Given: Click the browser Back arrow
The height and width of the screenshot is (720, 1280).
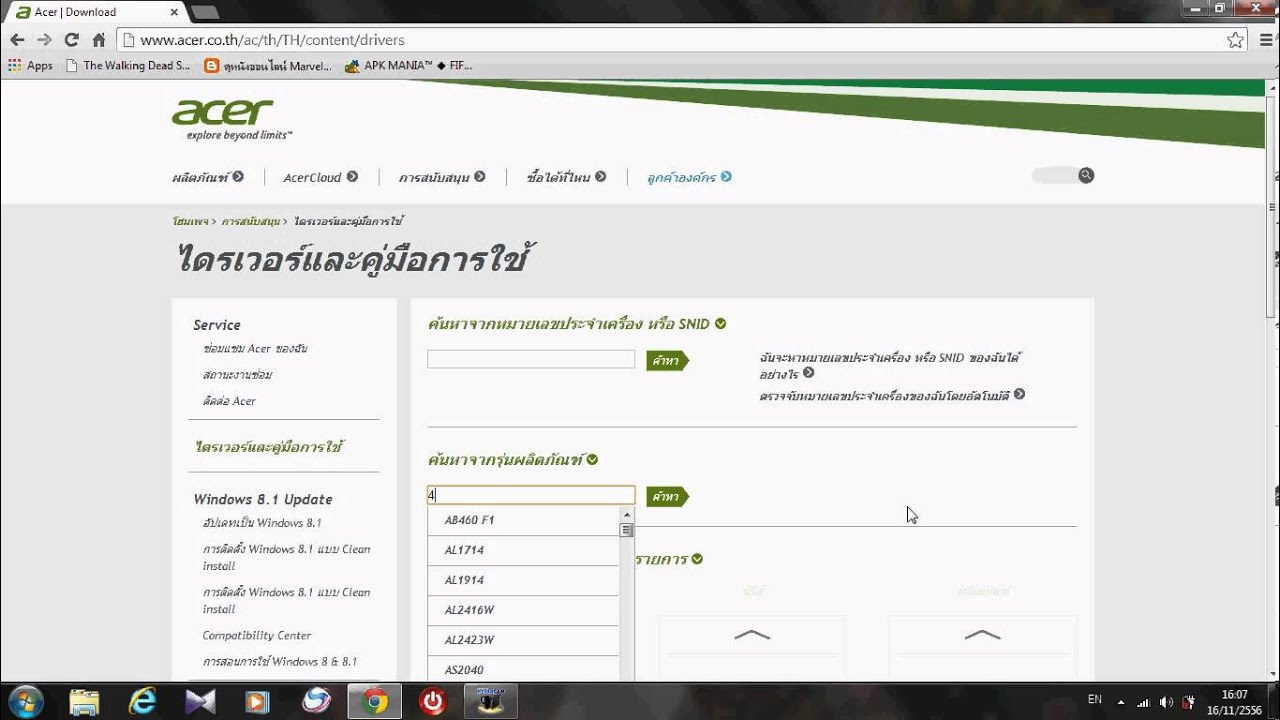Looking at the screenshot, I should click(x=17, y=40).
